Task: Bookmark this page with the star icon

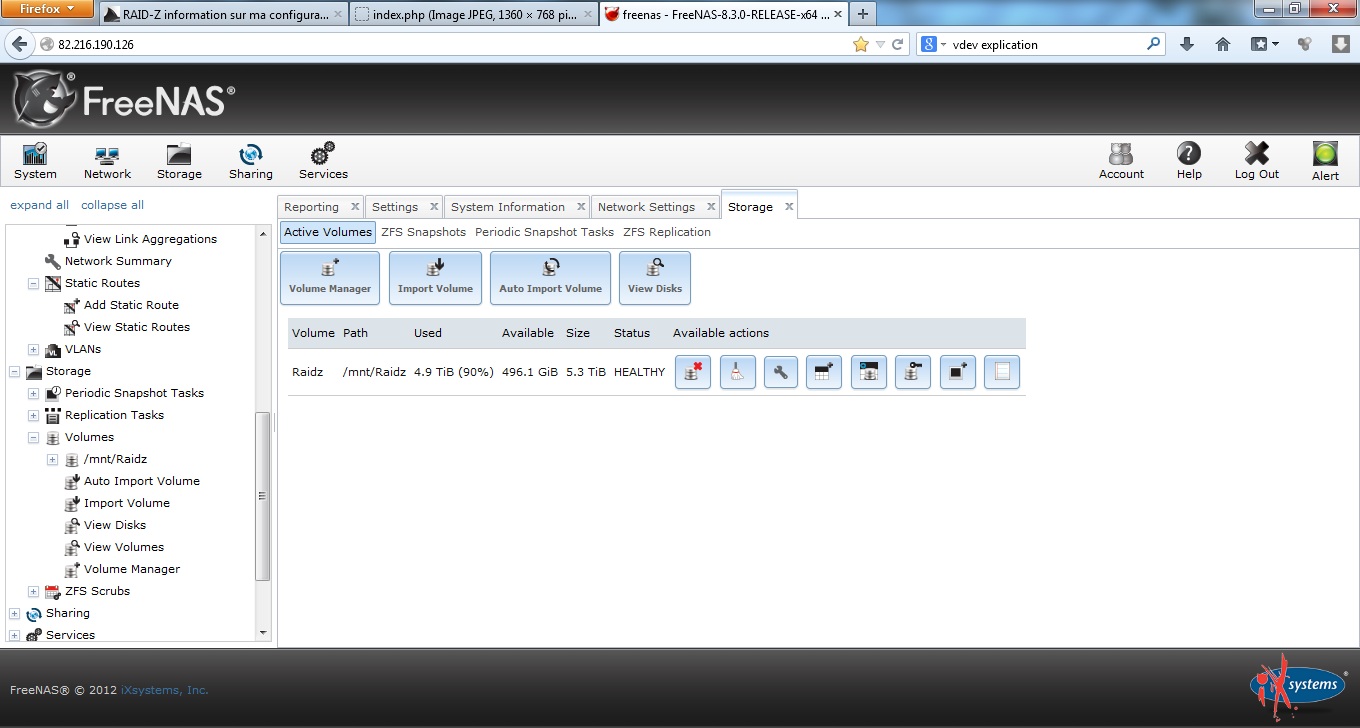Action: (x=860, y=44)
